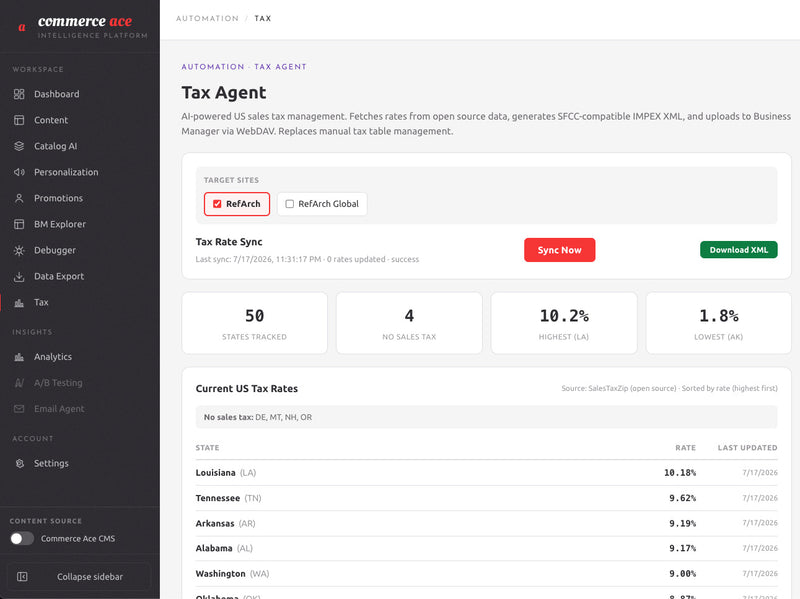Click the 9.19% rate value
Screen dimensions: 800x599
(683, 523)
